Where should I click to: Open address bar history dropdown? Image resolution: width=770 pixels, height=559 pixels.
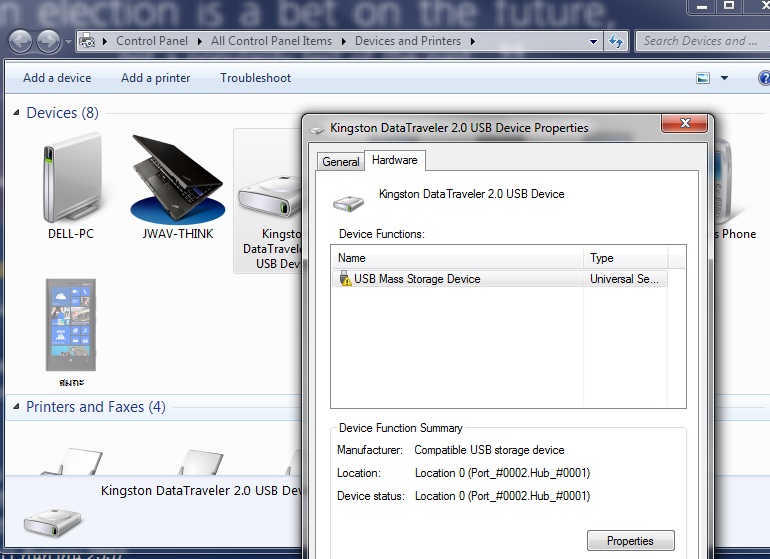click(x=593, y=42)
